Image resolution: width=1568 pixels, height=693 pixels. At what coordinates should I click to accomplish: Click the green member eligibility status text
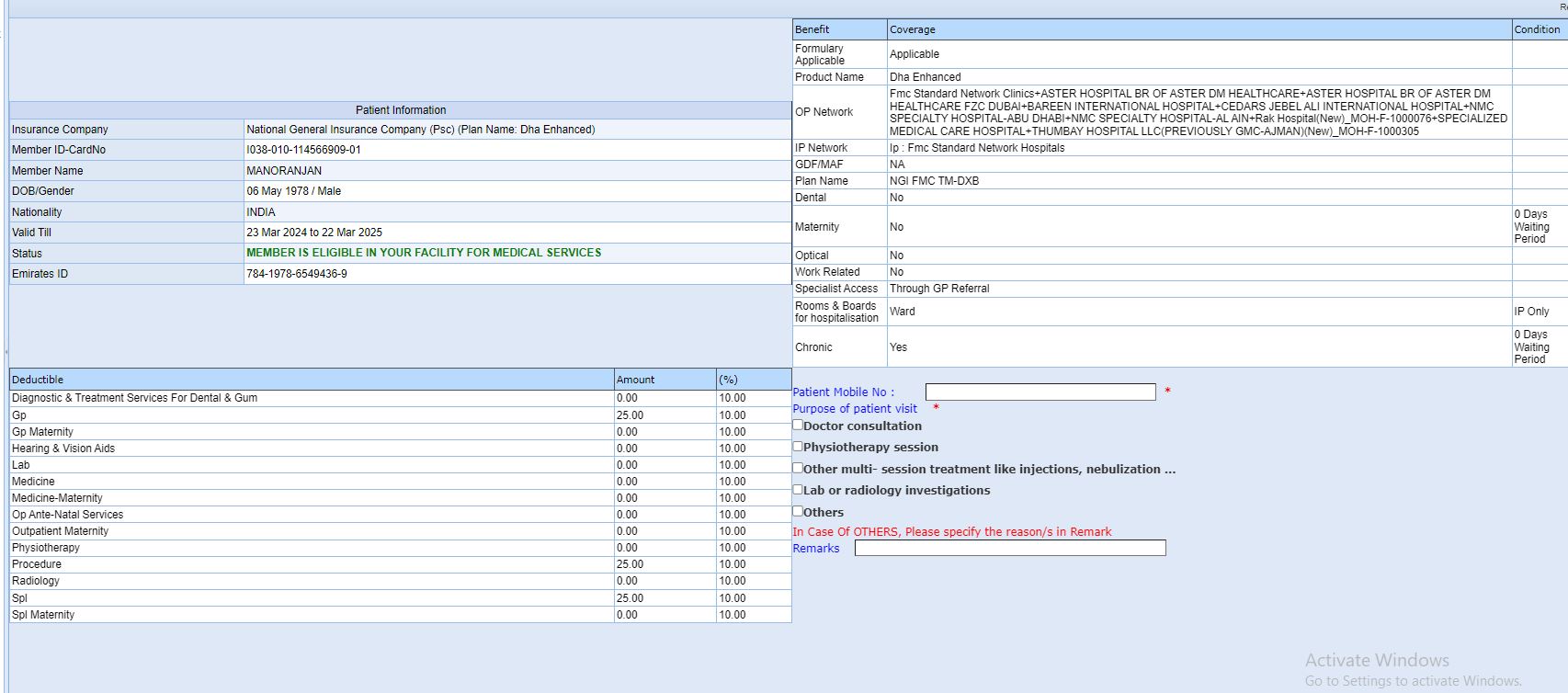[x=424, y=253]
